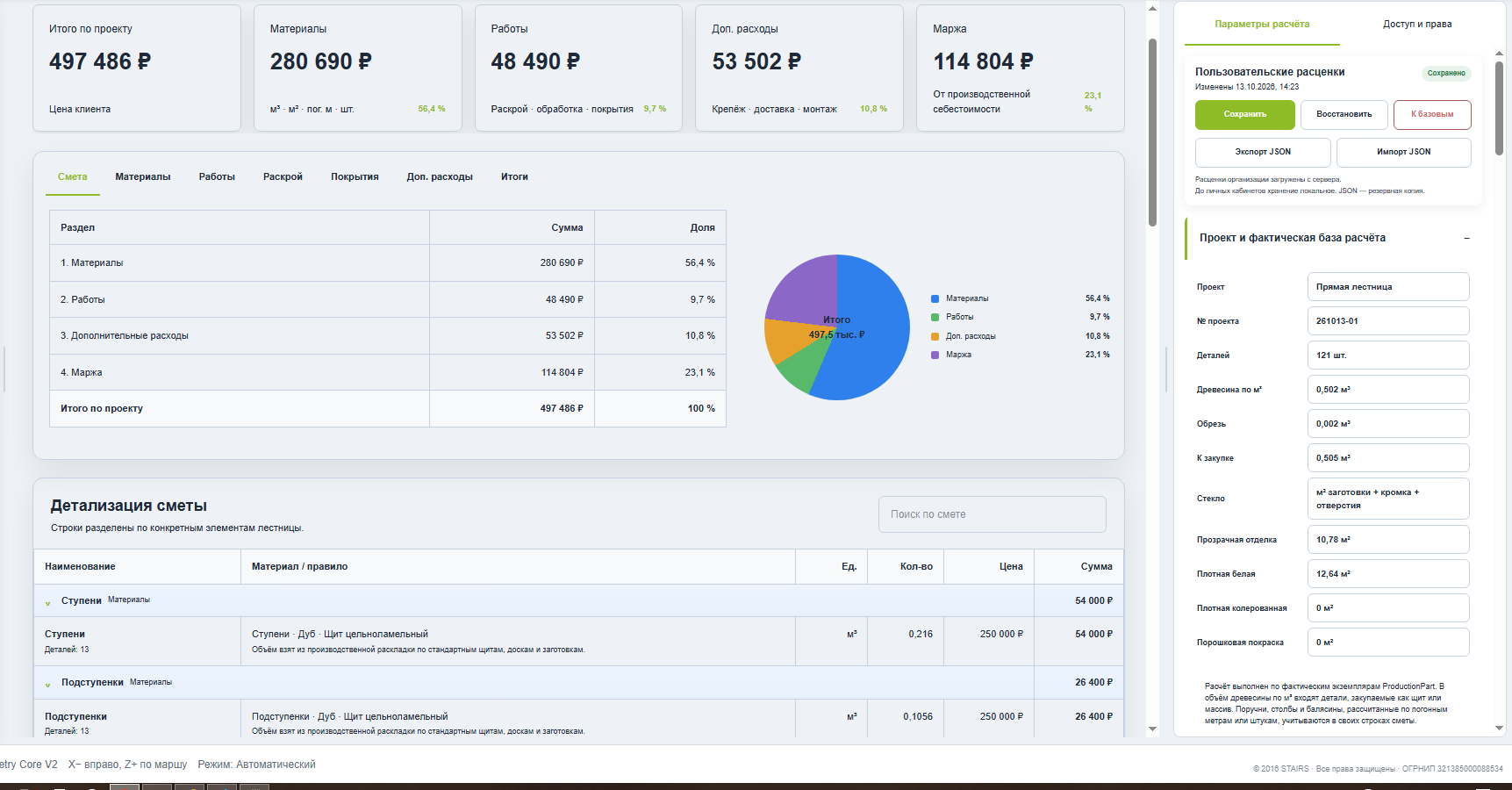Click the К базовым button

(x=1432, y=115)
